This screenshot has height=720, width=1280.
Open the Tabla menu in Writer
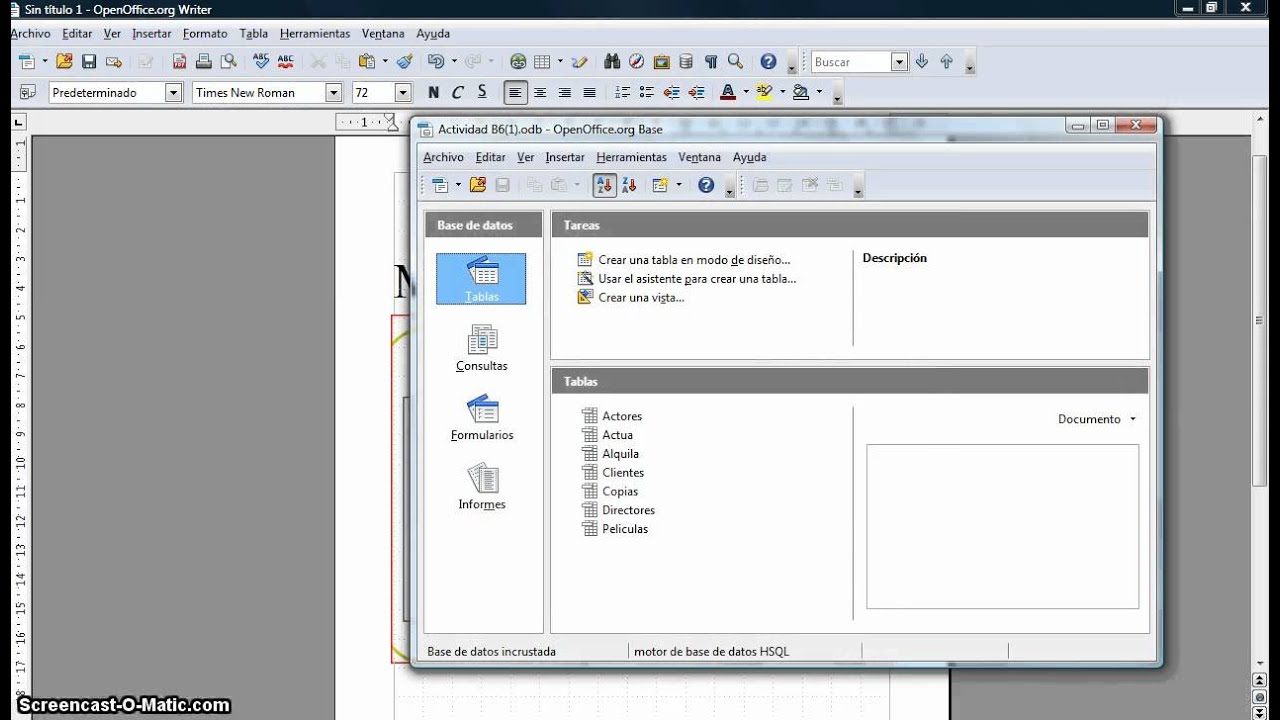253,33
